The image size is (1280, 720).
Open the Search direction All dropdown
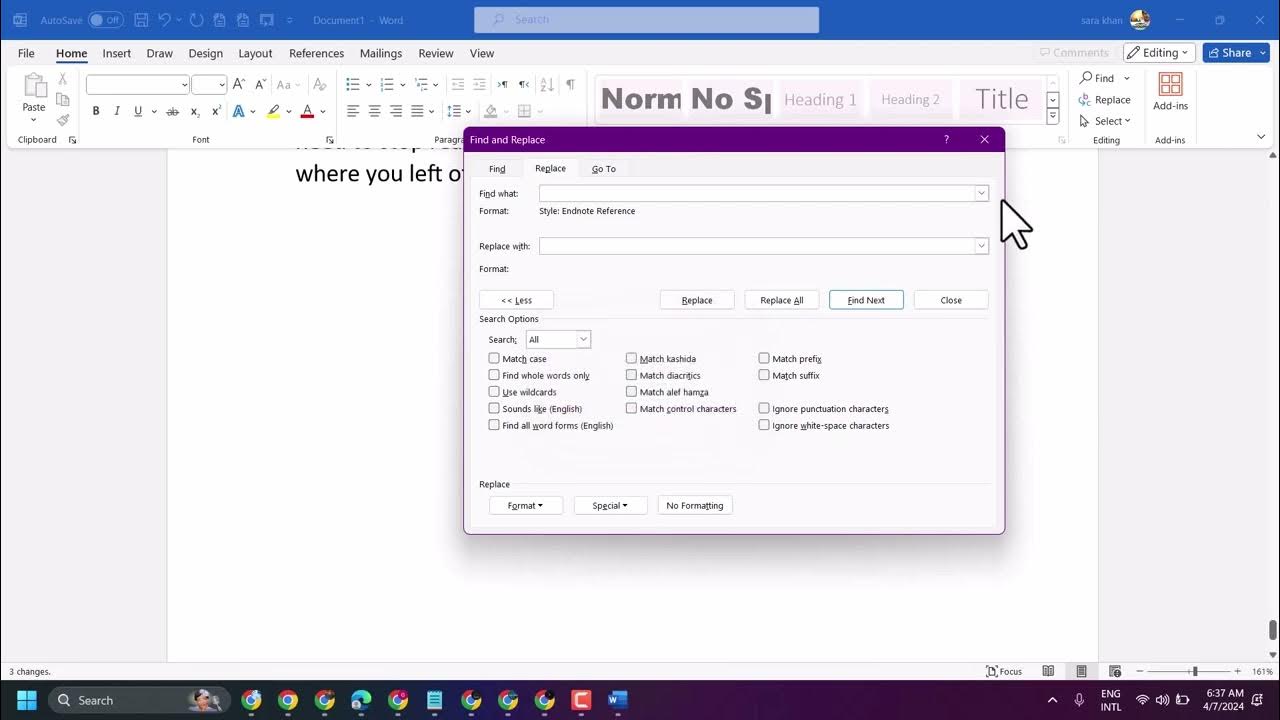click(584, 339)
